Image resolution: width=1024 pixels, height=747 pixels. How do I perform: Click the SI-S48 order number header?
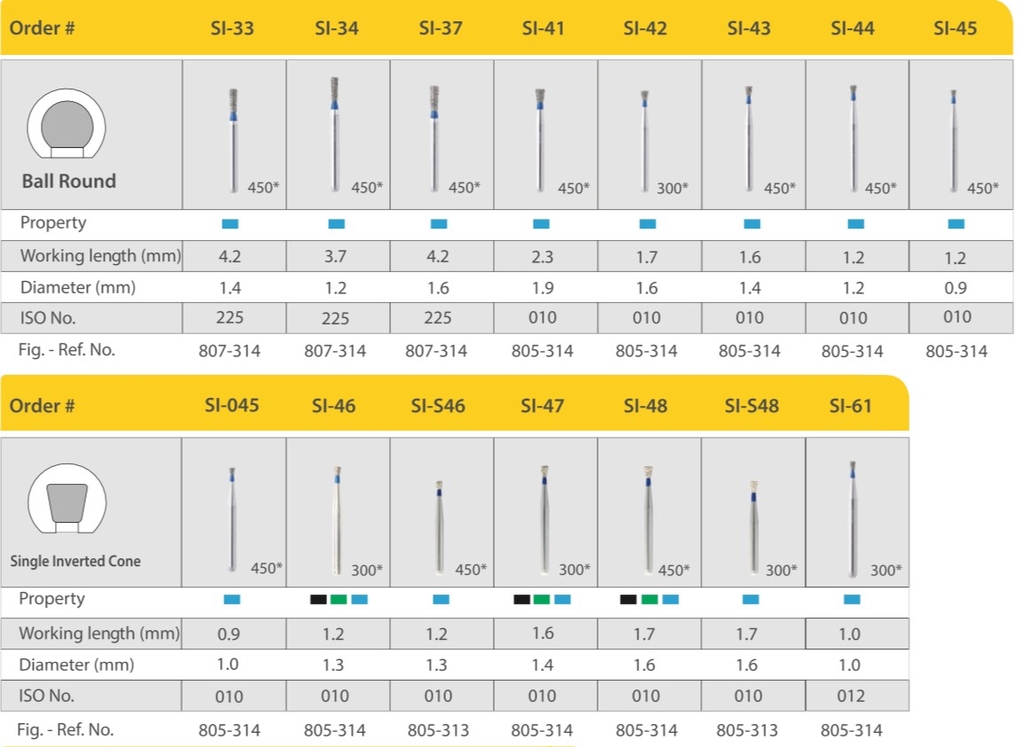752,405
